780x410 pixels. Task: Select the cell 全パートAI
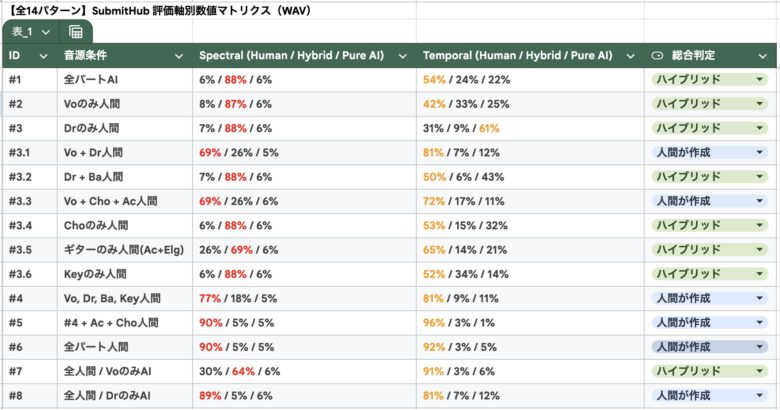(x=125, y=80)
